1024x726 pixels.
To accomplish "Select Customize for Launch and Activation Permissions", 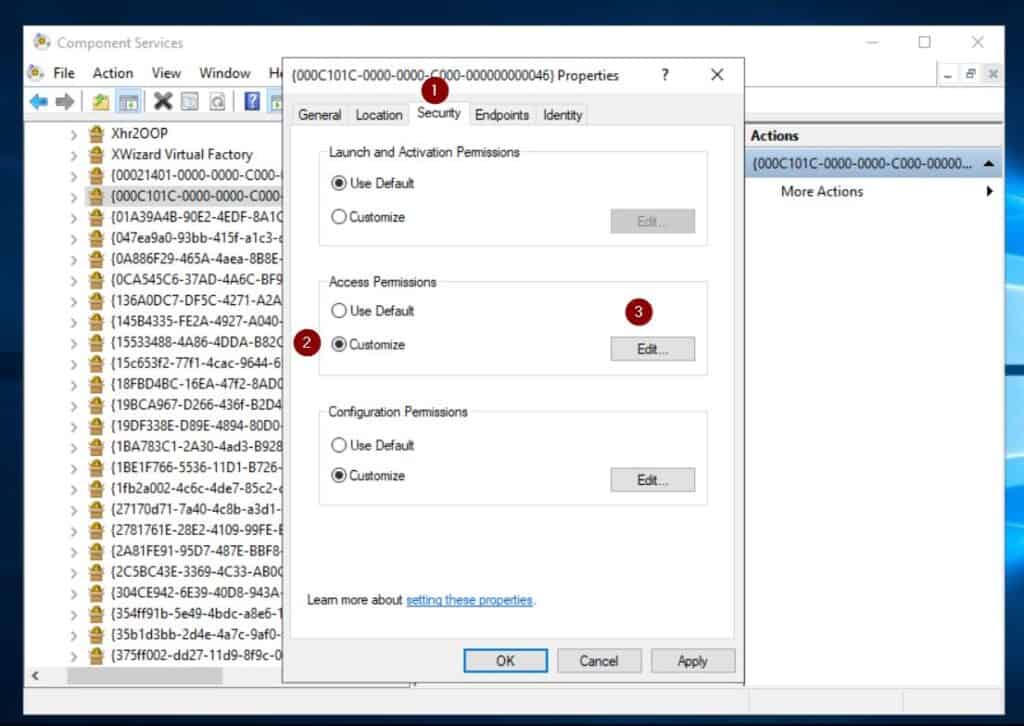I will pos(338,217).
